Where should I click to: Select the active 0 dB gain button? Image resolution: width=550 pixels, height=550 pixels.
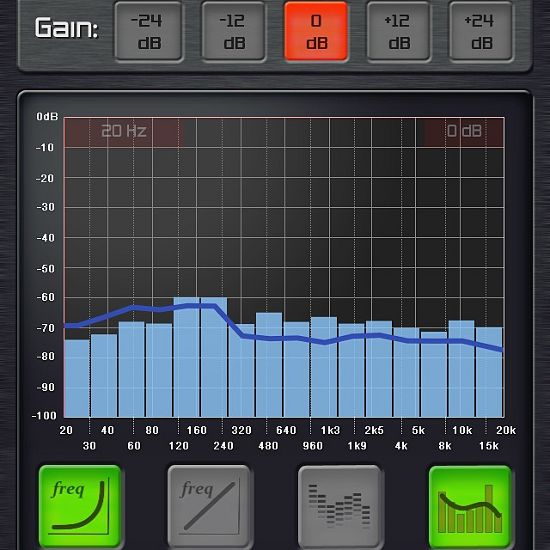pyautogui.click(x=316, y=31)
